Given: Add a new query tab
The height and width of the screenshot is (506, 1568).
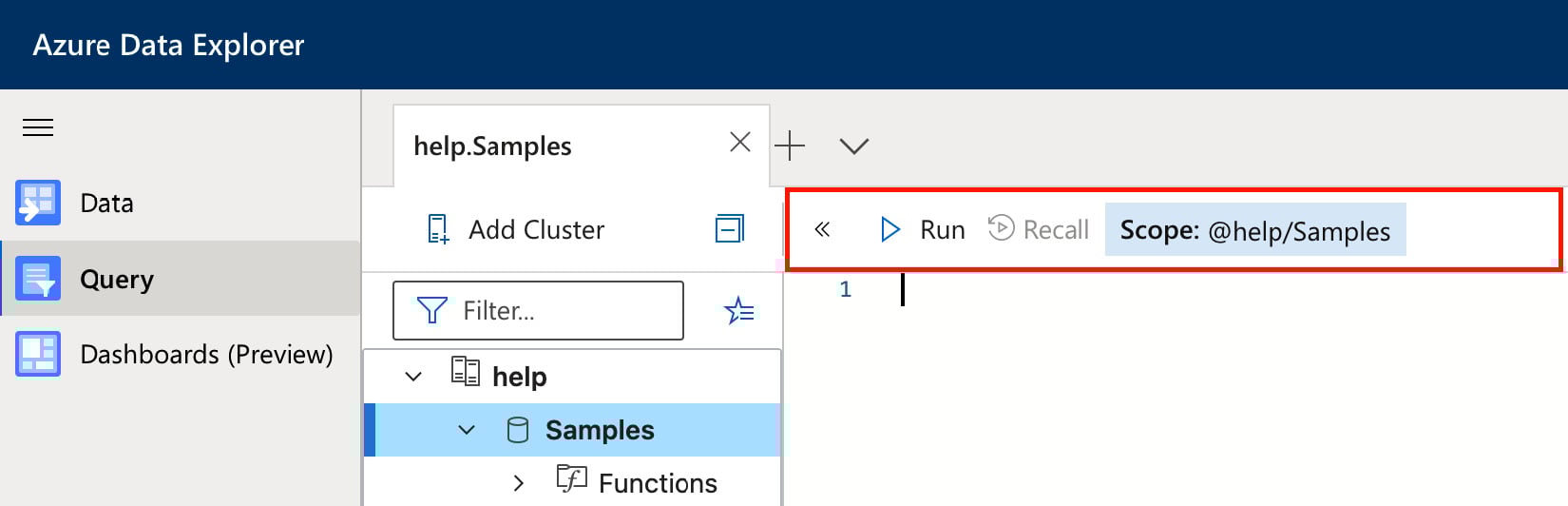Looking at the screenshot, I should [x=790, y=146].
